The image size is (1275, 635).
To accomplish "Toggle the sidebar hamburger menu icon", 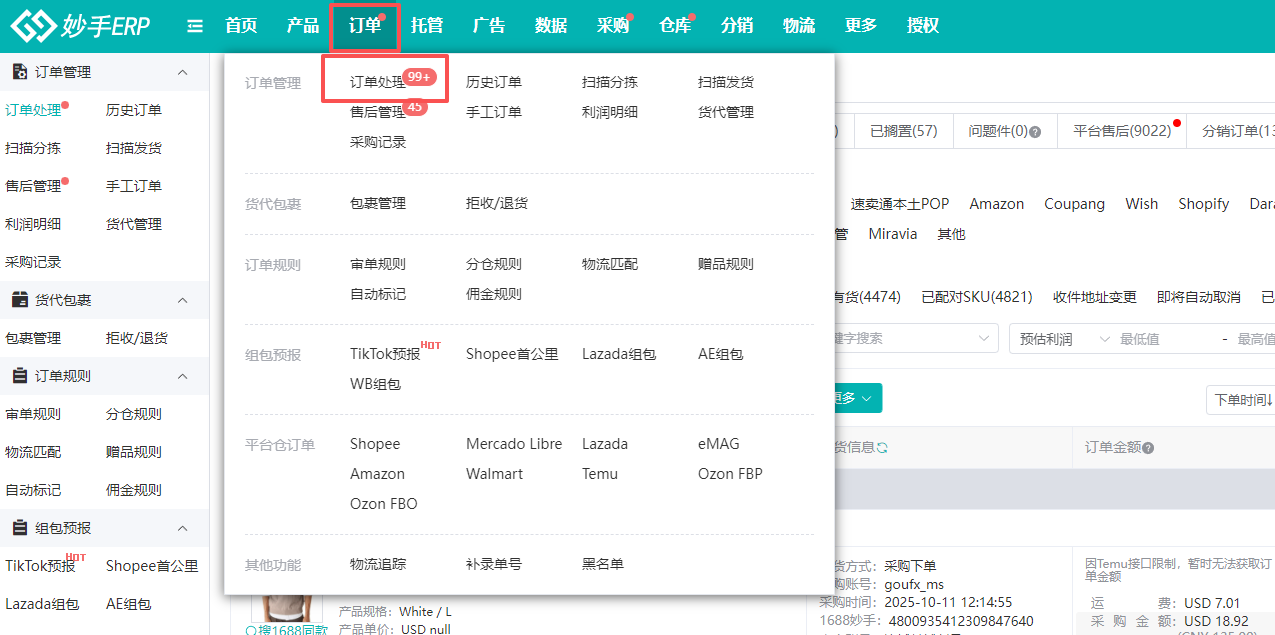I will pyautogui.click(x=195, y=26).
